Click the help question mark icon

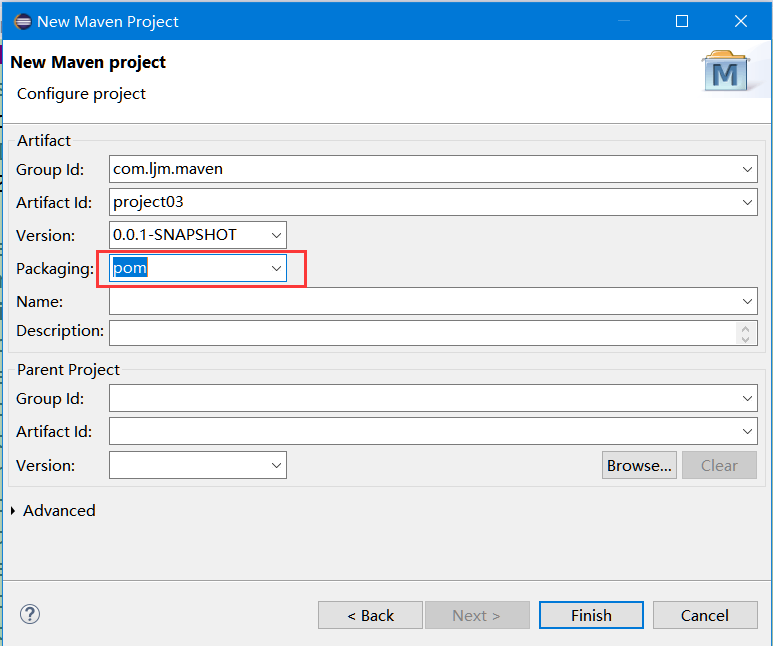pos(30,614)
